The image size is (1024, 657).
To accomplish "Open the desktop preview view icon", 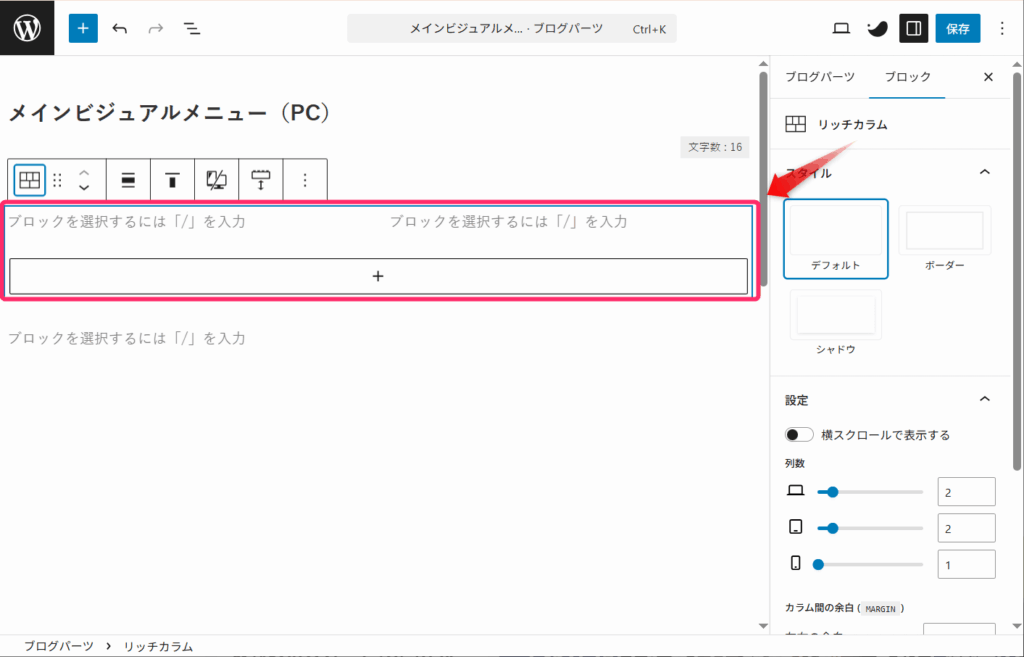I will 841,28.
